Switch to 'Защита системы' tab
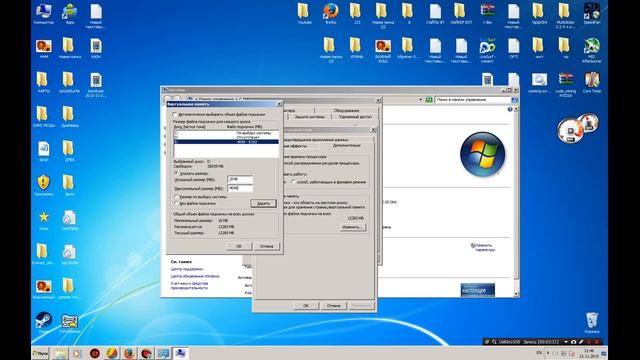Image resolution: width=640 pixels, height=360 pixels. pyautogui.click(x=309, y=117)
